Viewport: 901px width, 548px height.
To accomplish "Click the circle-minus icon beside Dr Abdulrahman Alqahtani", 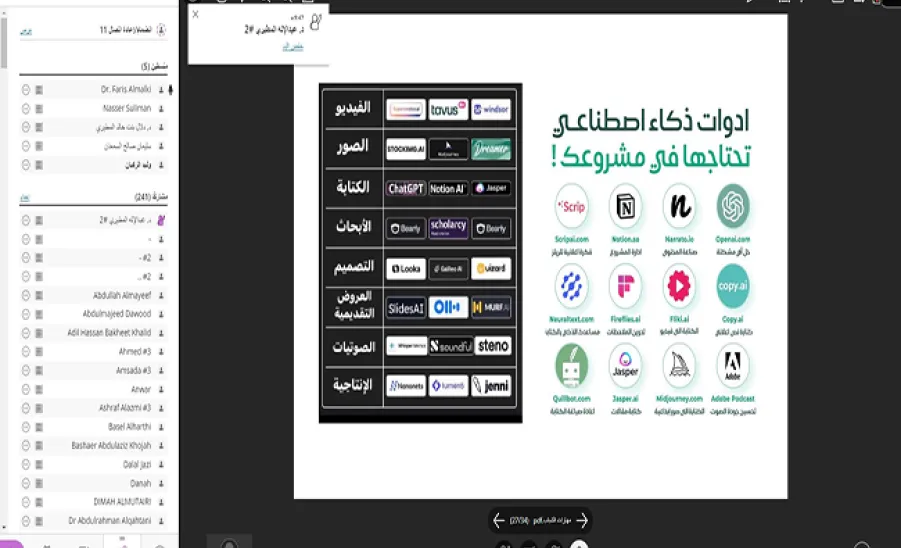I will (x=26, y=521).
